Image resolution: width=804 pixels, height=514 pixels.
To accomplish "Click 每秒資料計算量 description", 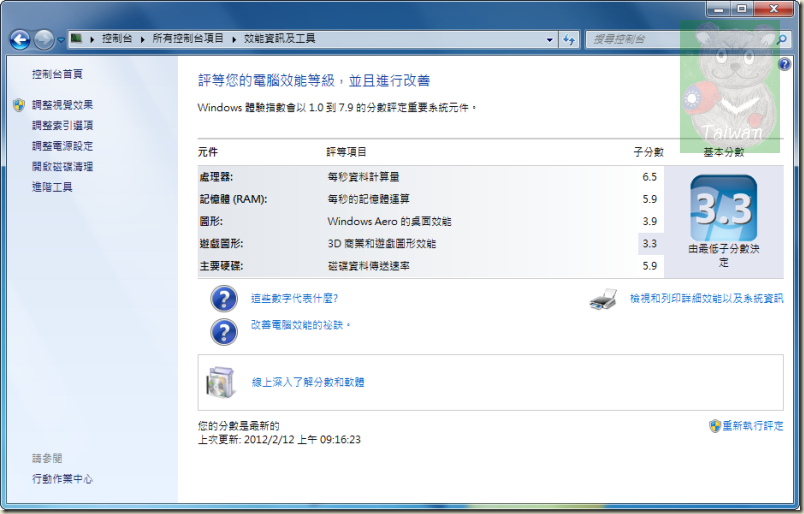I will (363, 177).
